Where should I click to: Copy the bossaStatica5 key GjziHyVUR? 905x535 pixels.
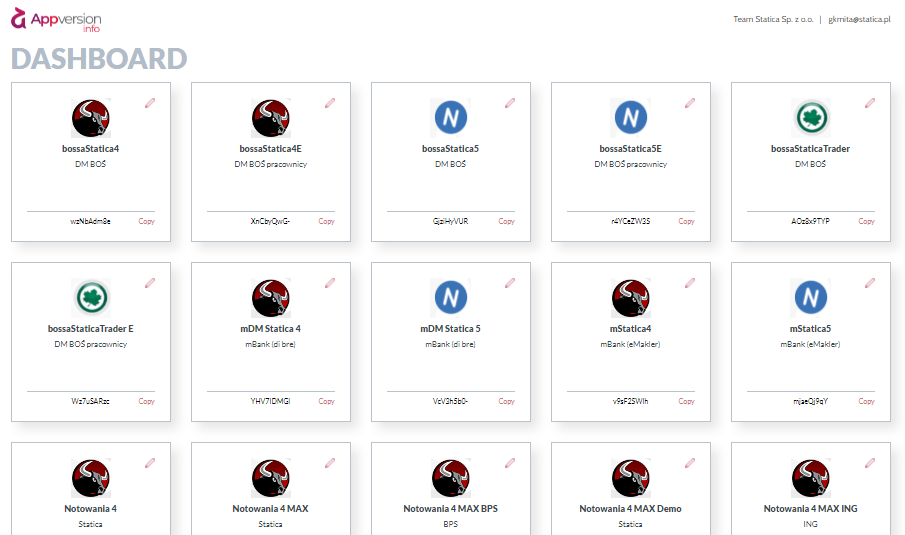[507, 221]
